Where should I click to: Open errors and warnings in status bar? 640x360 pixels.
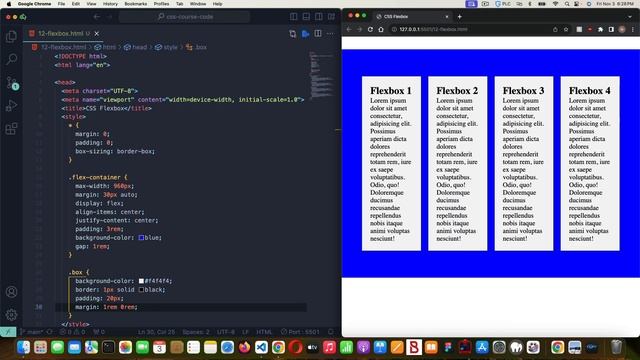pos(73,332)
